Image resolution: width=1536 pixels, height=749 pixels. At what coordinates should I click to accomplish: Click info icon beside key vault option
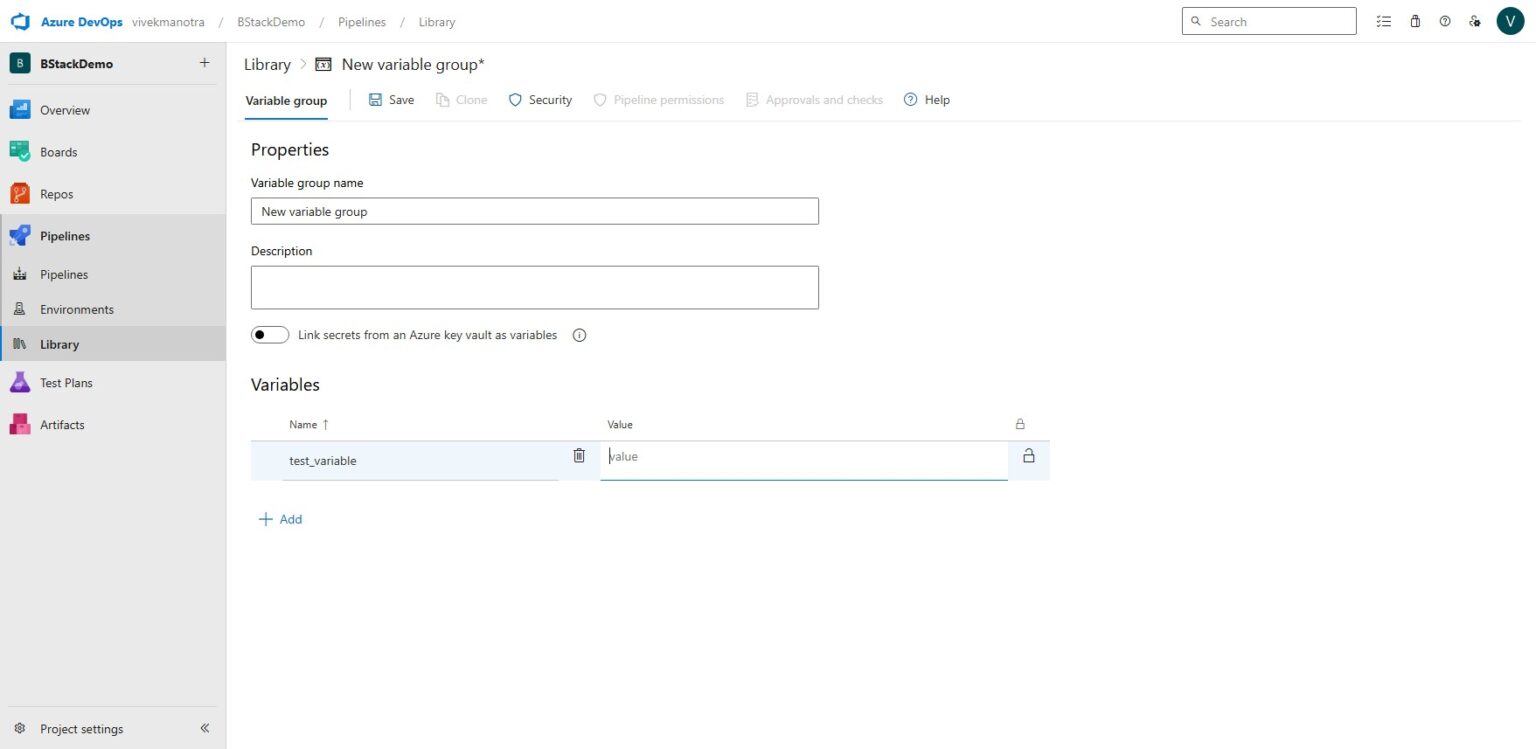click(x=579, y=335)
